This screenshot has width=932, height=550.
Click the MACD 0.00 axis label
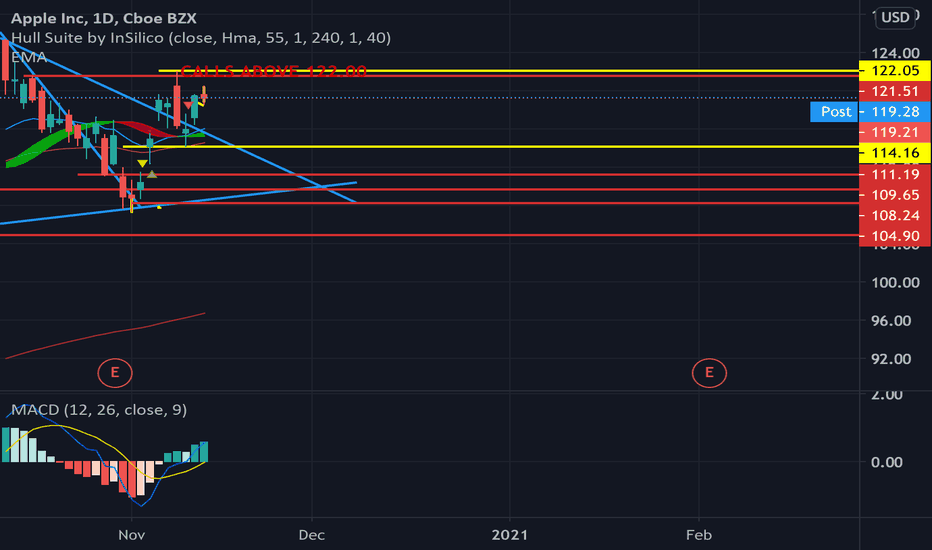[886, 462]
